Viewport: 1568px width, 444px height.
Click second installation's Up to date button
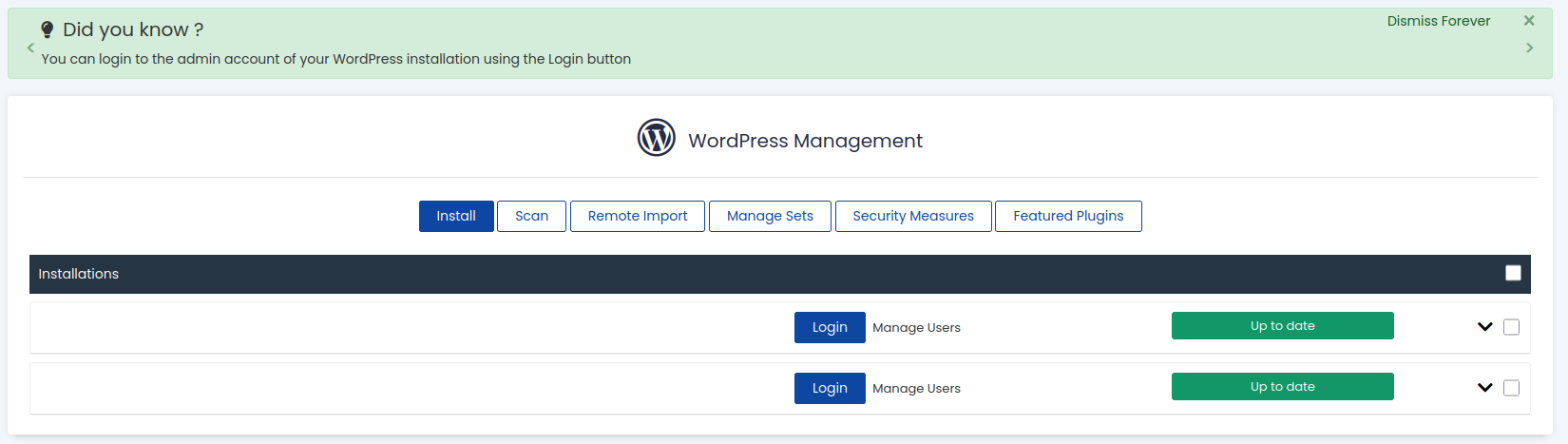tap(1282, 386)
